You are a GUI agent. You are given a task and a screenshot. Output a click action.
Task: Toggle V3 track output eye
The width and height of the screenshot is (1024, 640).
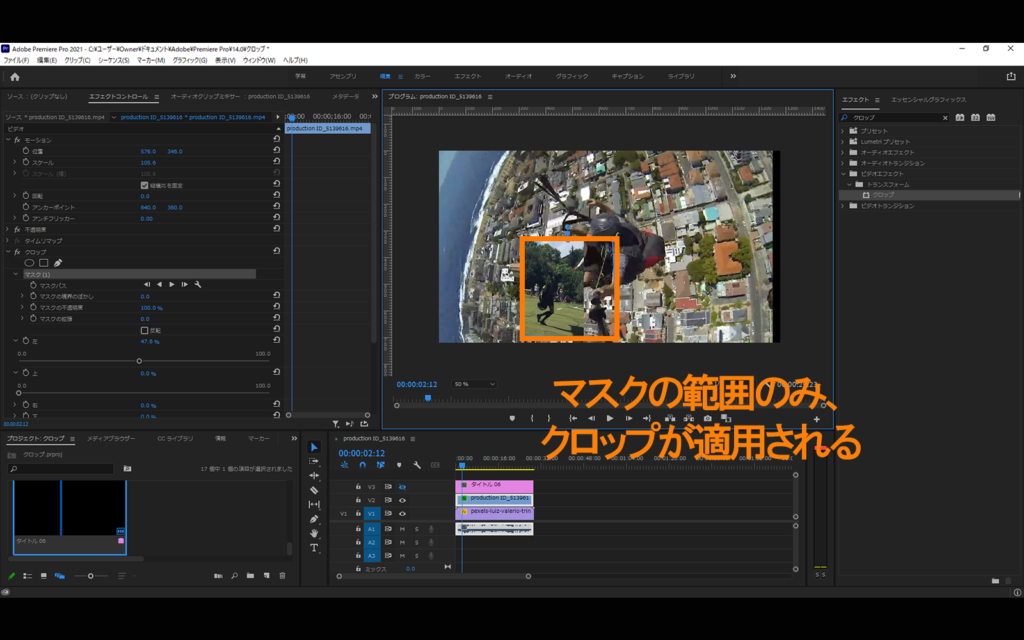click(402, 487)
